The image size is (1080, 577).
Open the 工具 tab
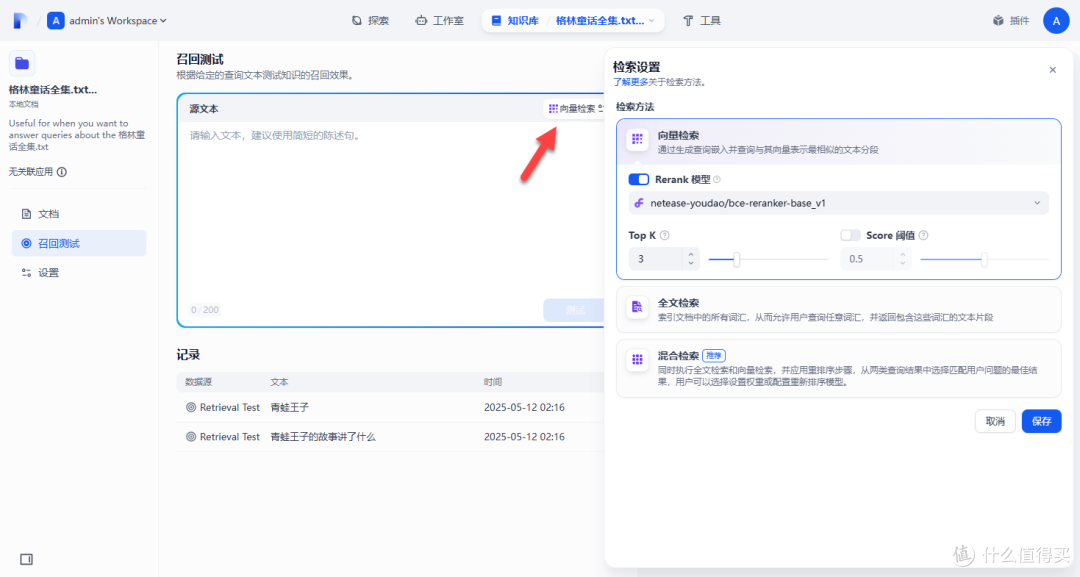[x=702, y=21]
